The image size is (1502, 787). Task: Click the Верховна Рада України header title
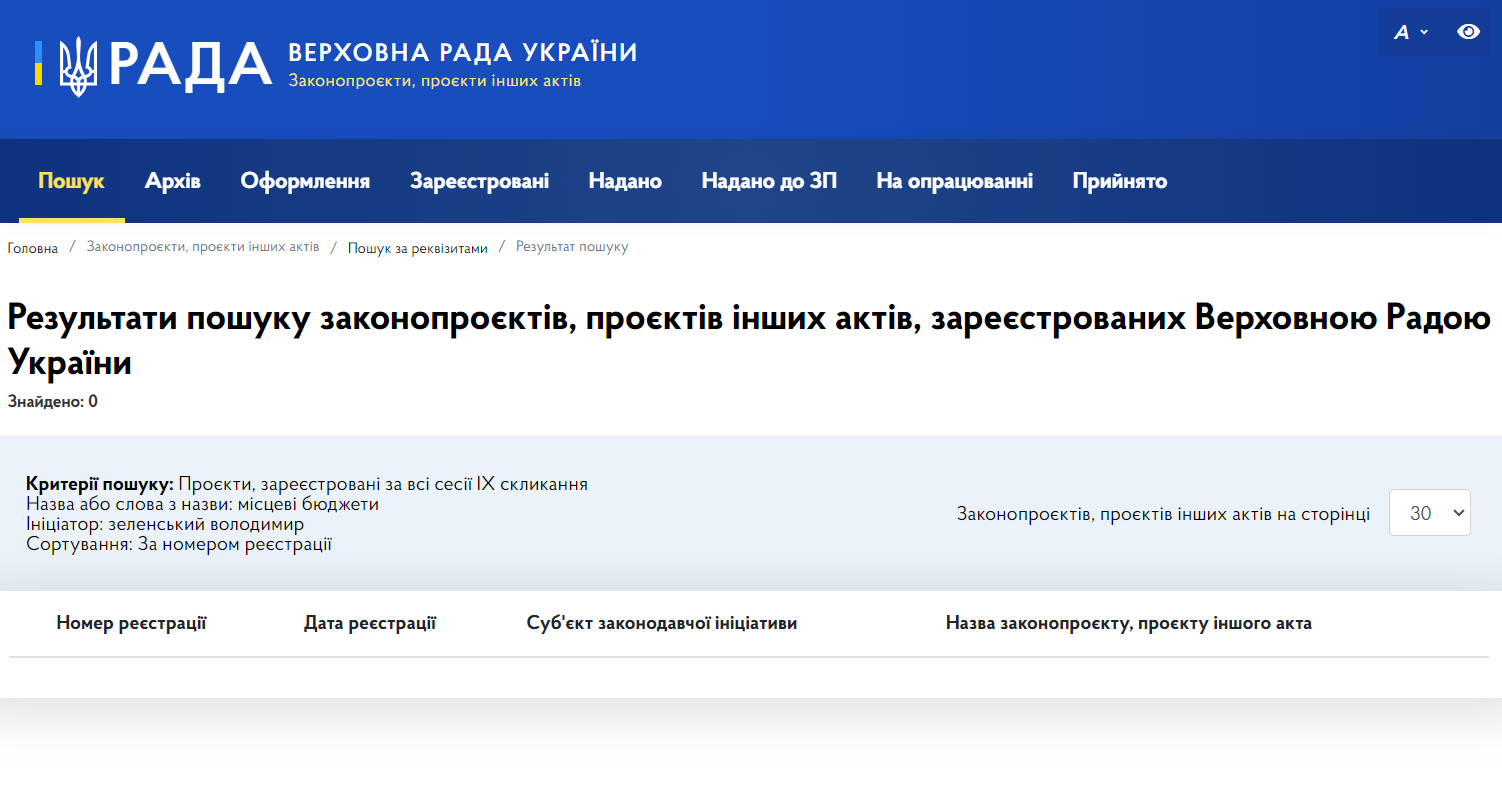click(463, 52)
